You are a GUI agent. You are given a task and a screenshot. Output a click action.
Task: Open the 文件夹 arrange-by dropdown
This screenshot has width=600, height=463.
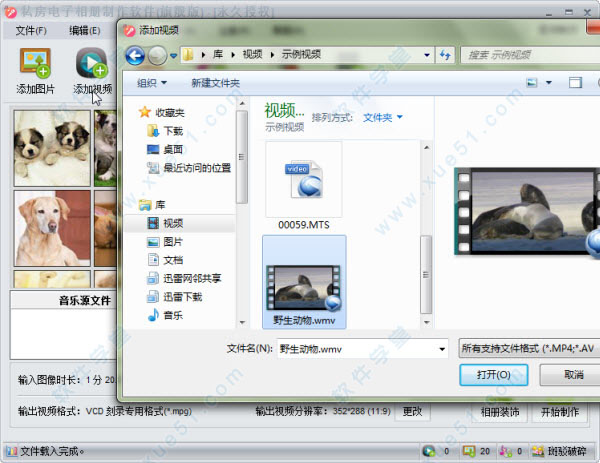(383, 117)
